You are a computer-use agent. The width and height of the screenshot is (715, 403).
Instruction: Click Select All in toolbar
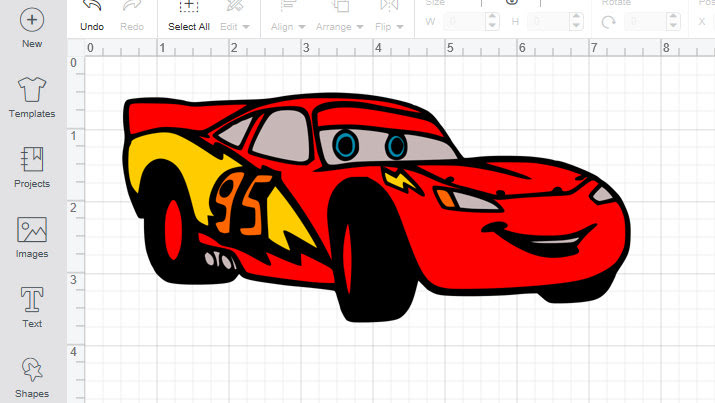[189, 16]
